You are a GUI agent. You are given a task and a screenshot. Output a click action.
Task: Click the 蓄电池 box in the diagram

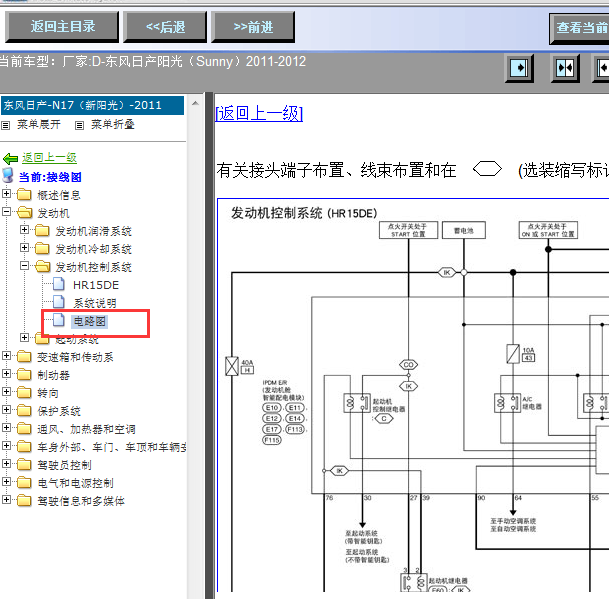[464, 230]
